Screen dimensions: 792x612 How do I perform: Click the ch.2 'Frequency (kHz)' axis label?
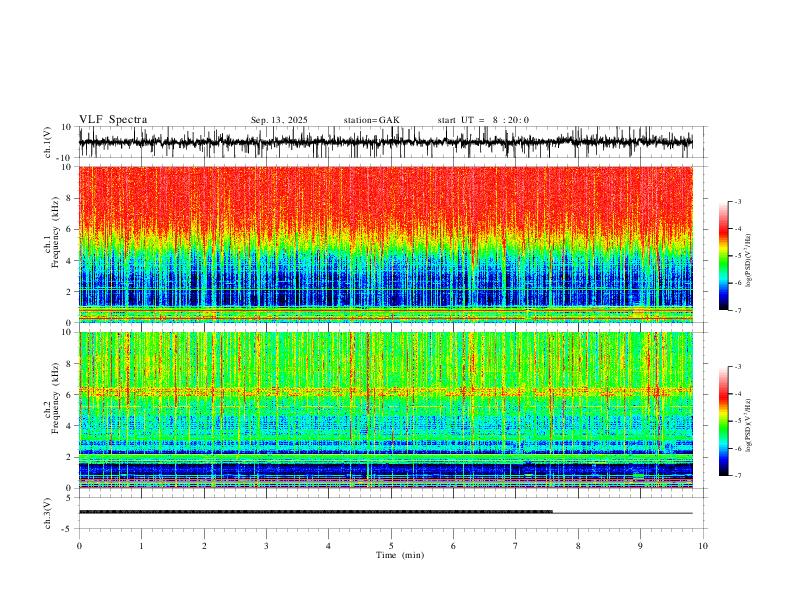tap(53, 398)
